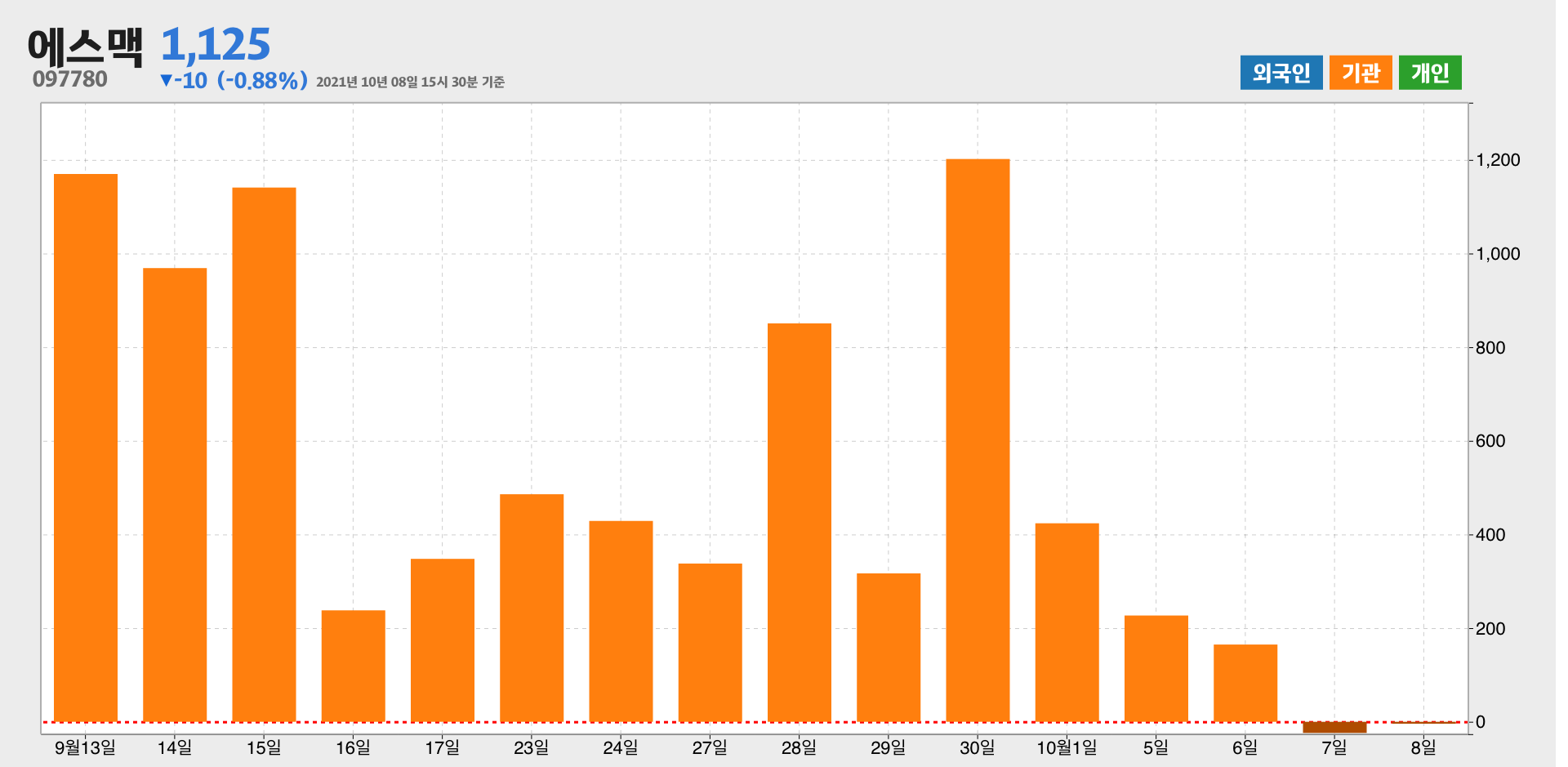Image resolution: width=1568 pixels, height=767 pixels.
Task: Click the stock name 에스맥
Action: [85, 47]
